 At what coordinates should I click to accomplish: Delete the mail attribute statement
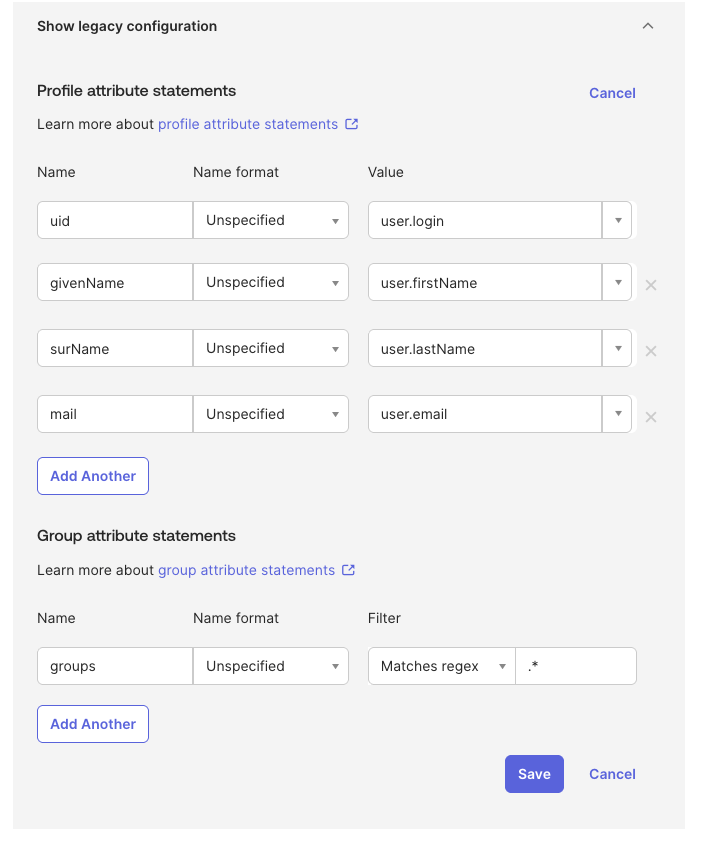tap(650, 417)
